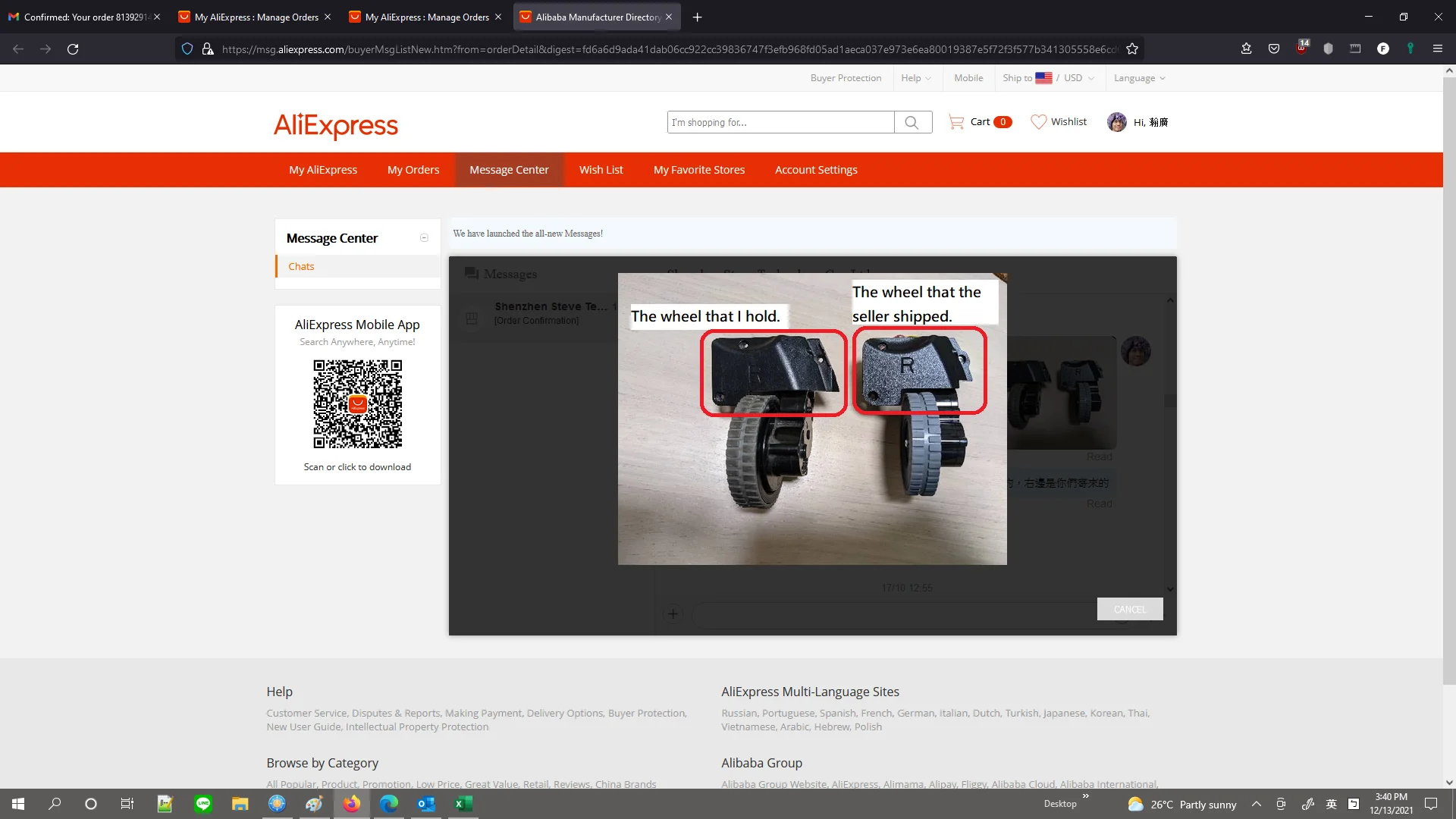This screenshot has height=819, width=1456.
Task: Open the Chats link in sidebar
Action: (301, 266)
